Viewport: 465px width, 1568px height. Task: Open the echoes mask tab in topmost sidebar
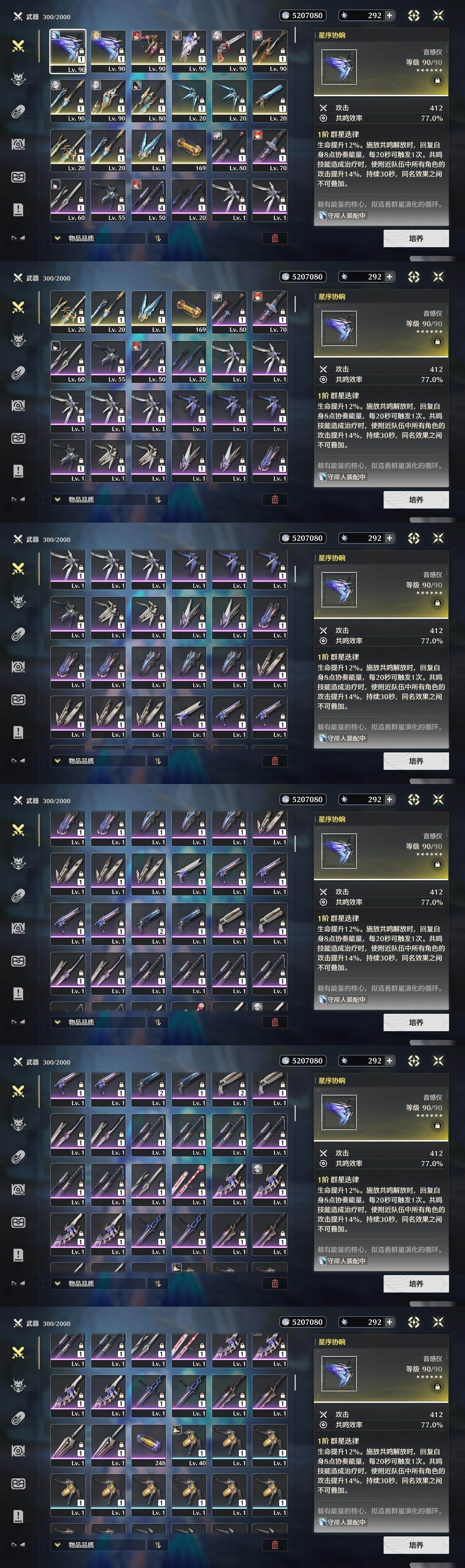[x=18, y=78]
